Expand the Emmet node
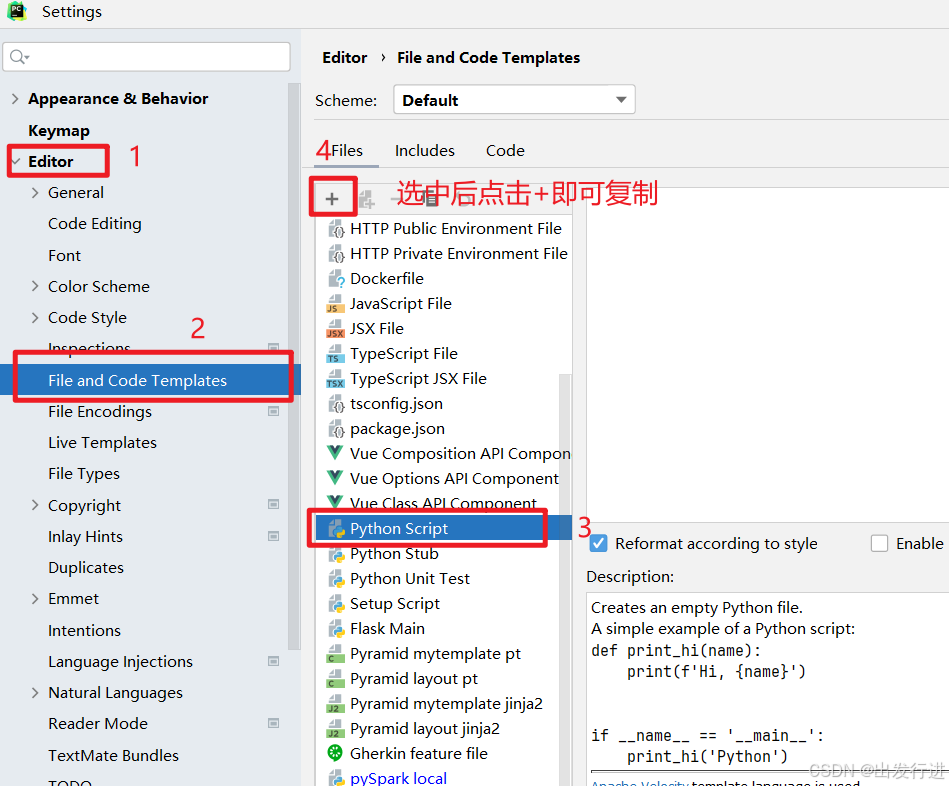The height and width of the screenshot is (786, 949). point(35,599)
